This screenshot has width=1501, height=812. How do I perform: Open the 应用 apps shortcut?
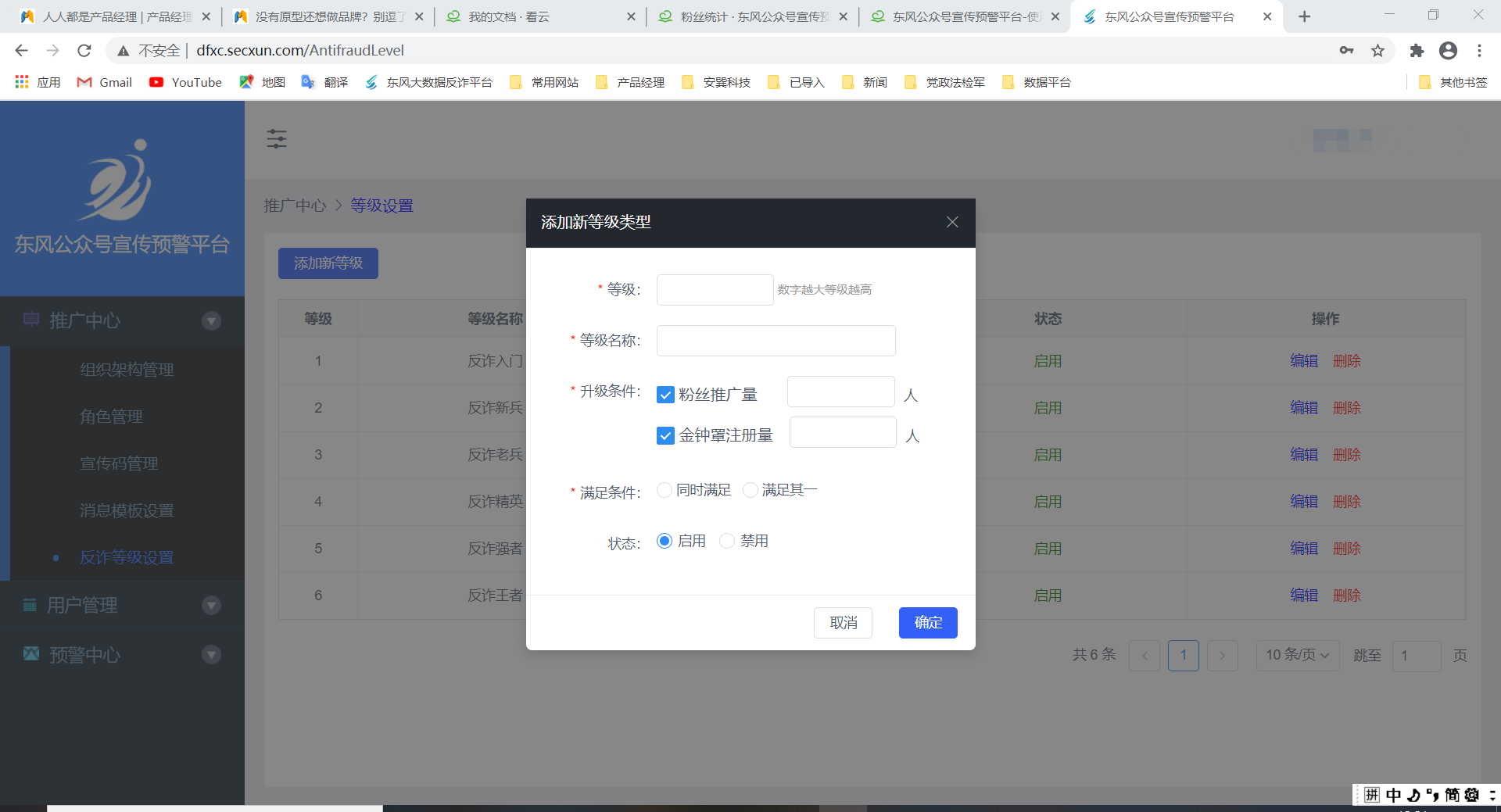[x=38, y=82]
